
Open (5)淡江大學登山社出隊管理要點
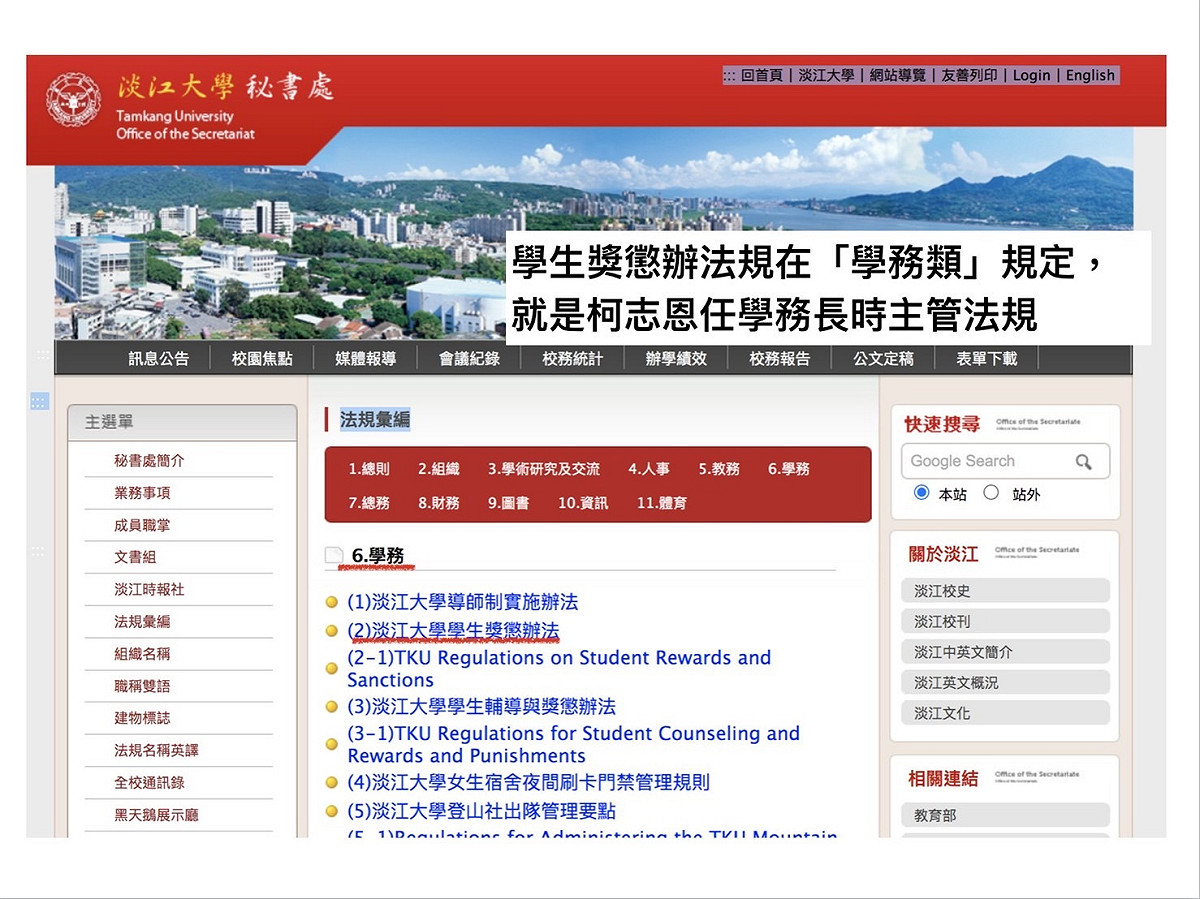pyautogui.click(x=481, y=811)
